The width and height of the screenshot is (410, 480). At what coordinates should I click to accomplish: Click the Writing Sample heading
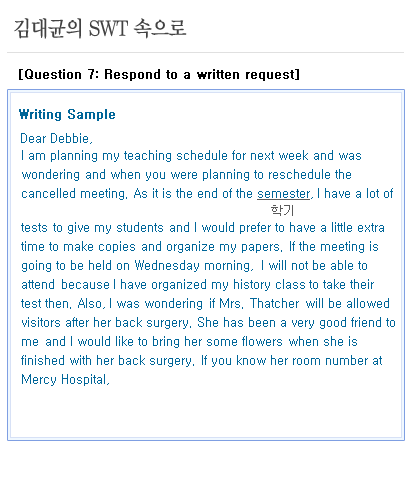pyautogui.click(x=67, y=114)
